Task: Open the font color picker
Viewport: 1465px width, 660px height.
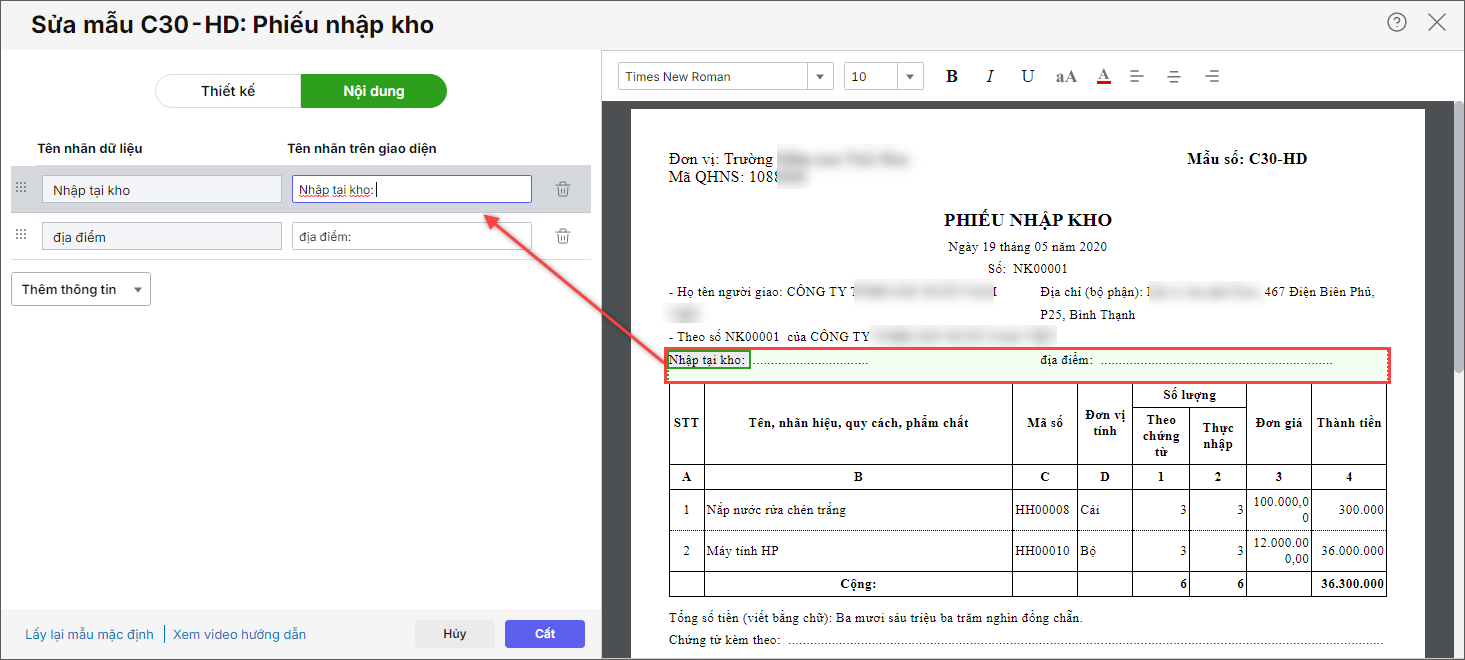Action: (1104, 76)
